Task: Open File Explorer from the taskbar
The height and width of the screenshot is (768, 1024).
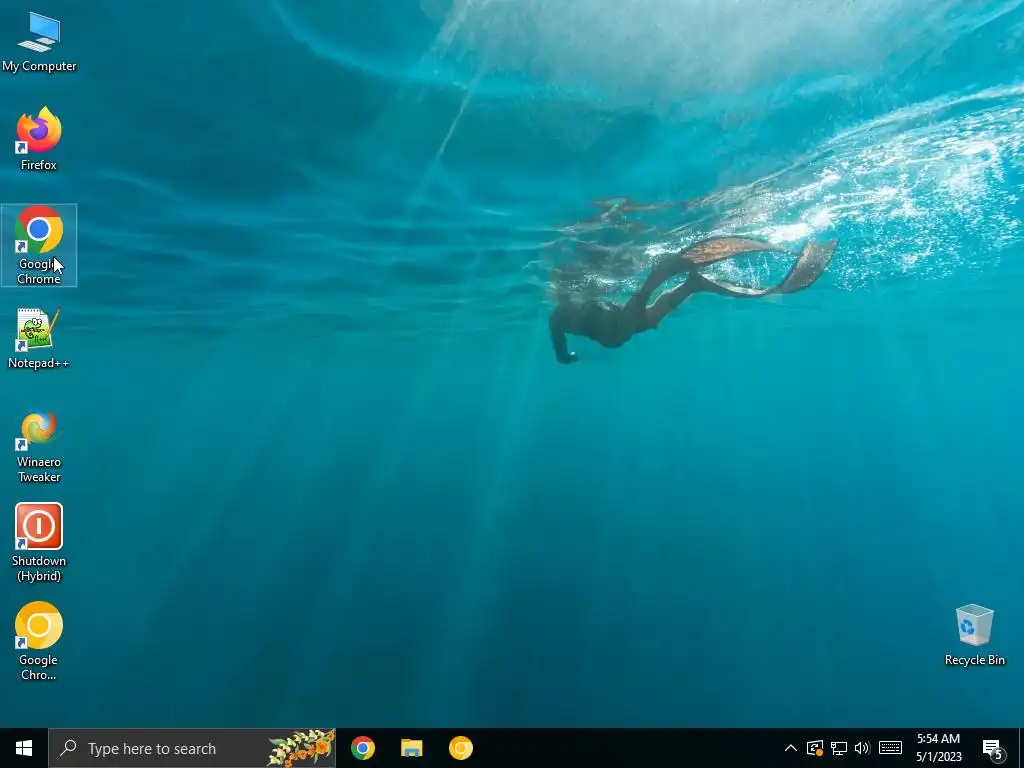Action: pyautogui.click(x=411, y=748)
